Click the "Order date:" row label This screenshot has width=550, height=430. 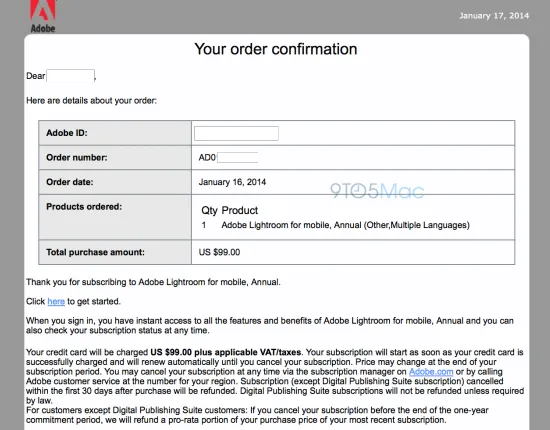pyautogui.click(x=70, y=182)
